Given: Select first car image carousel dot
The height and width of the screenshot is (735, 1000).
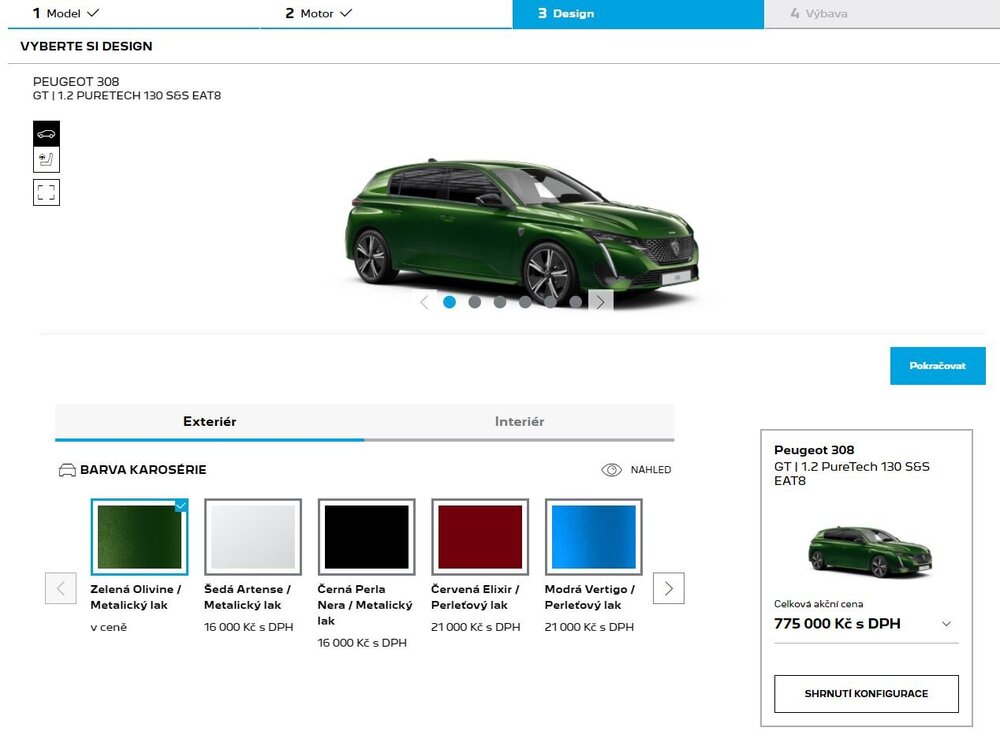Looking at the screenshot, I should (x=449, y=302).
